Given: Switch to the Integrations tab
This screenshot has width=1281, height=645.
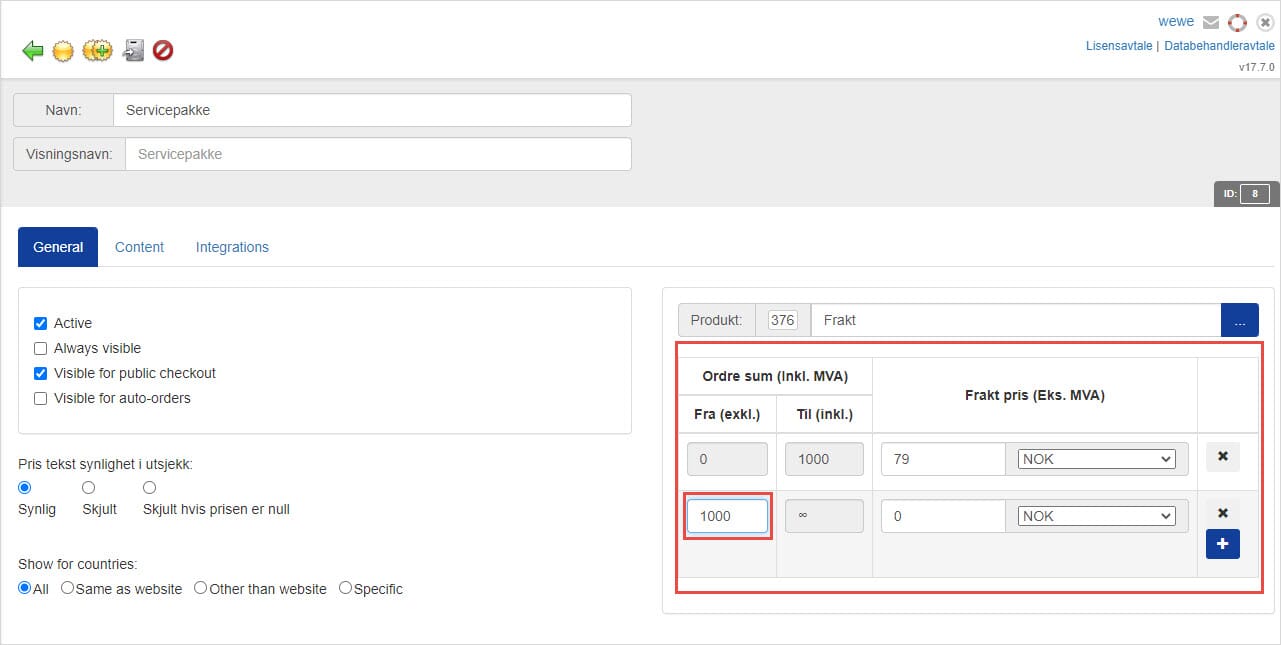Looking at the screenshot, I should (x=232, y=247).
